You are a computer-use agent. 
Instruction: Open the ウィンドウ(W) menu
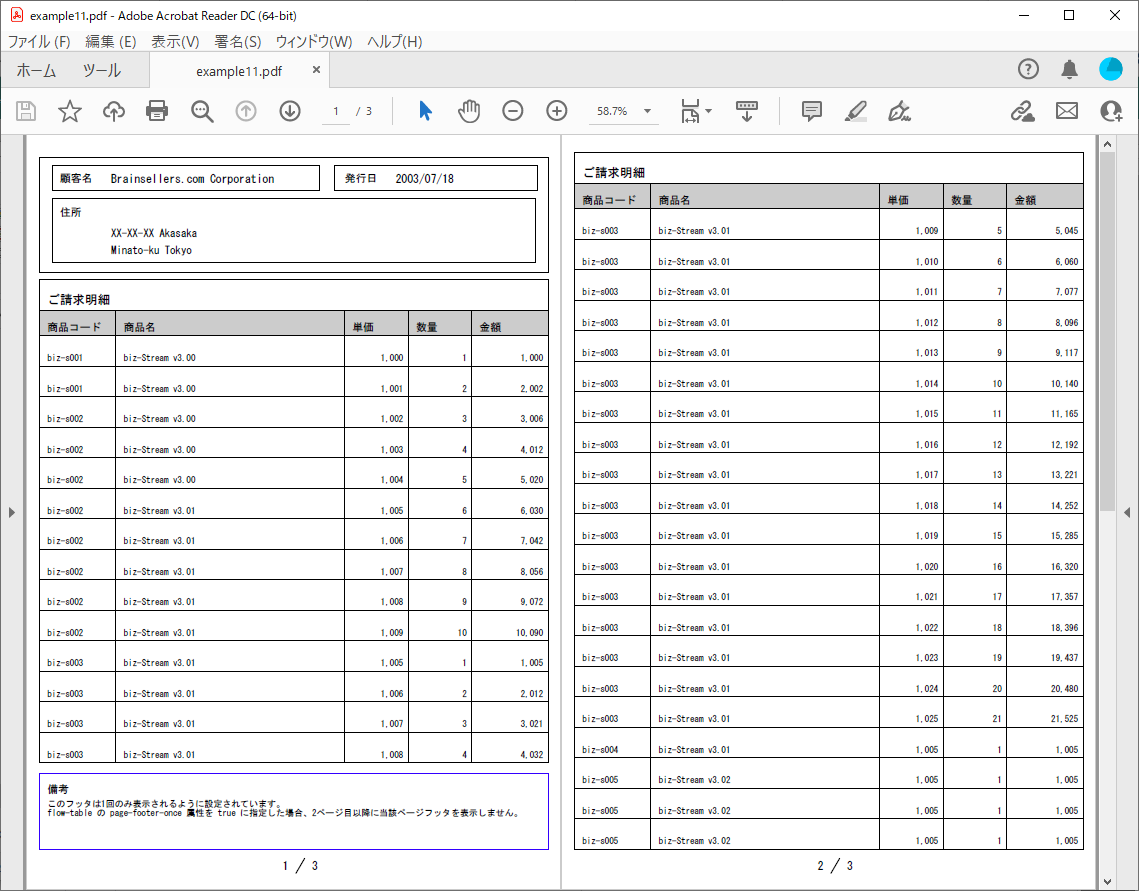314,41
